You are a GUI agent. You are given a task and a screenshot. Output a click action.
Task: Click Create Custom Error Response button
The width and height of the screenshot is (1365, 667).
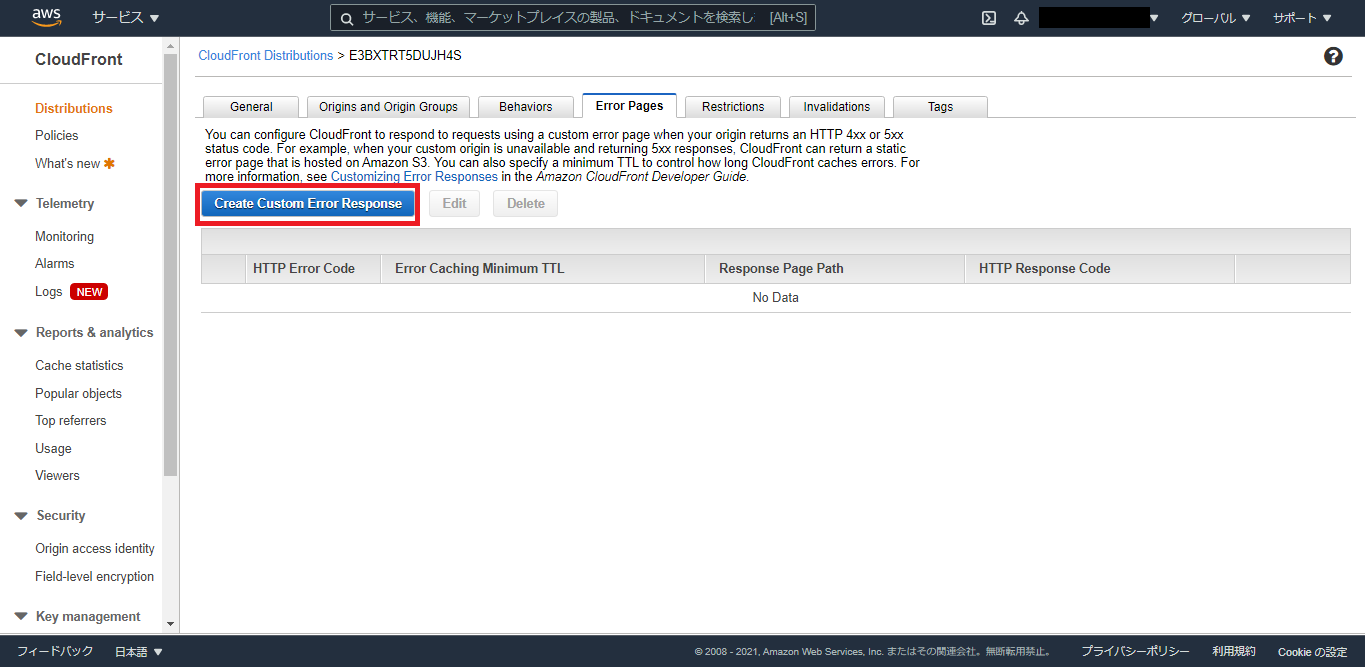point(308,203)
